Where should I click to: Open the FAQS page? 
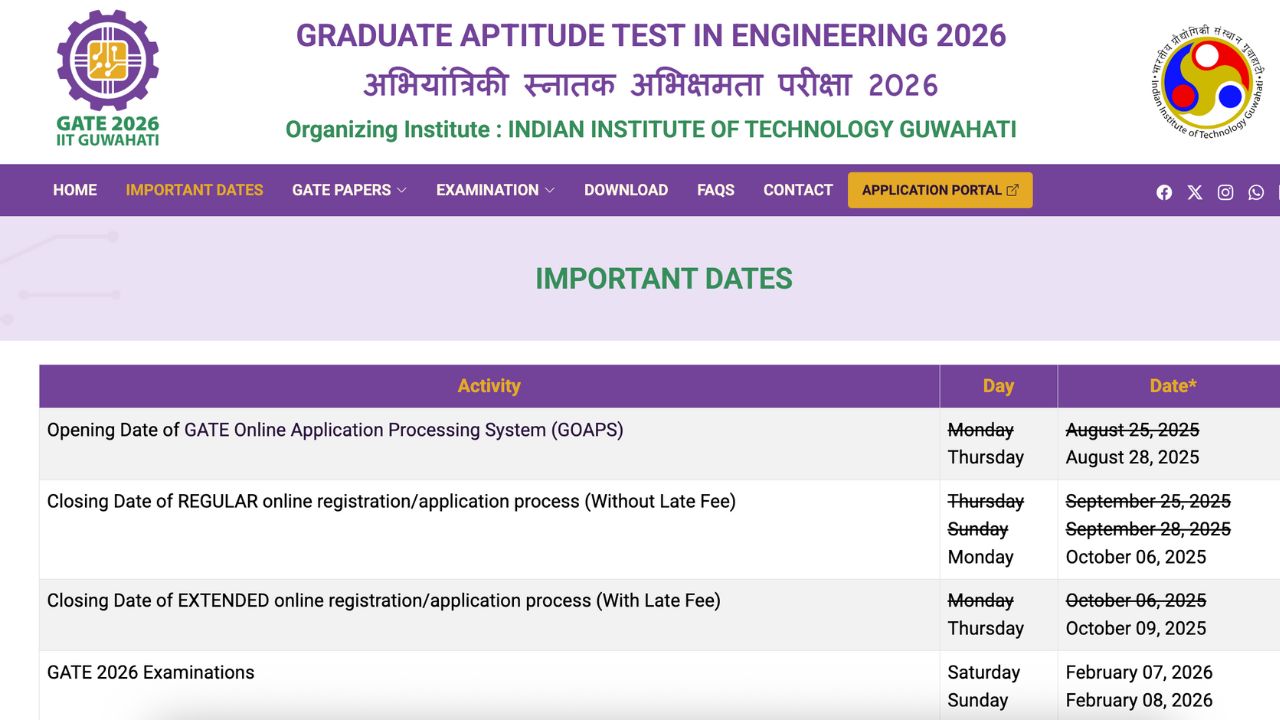(x=715, y=190)
